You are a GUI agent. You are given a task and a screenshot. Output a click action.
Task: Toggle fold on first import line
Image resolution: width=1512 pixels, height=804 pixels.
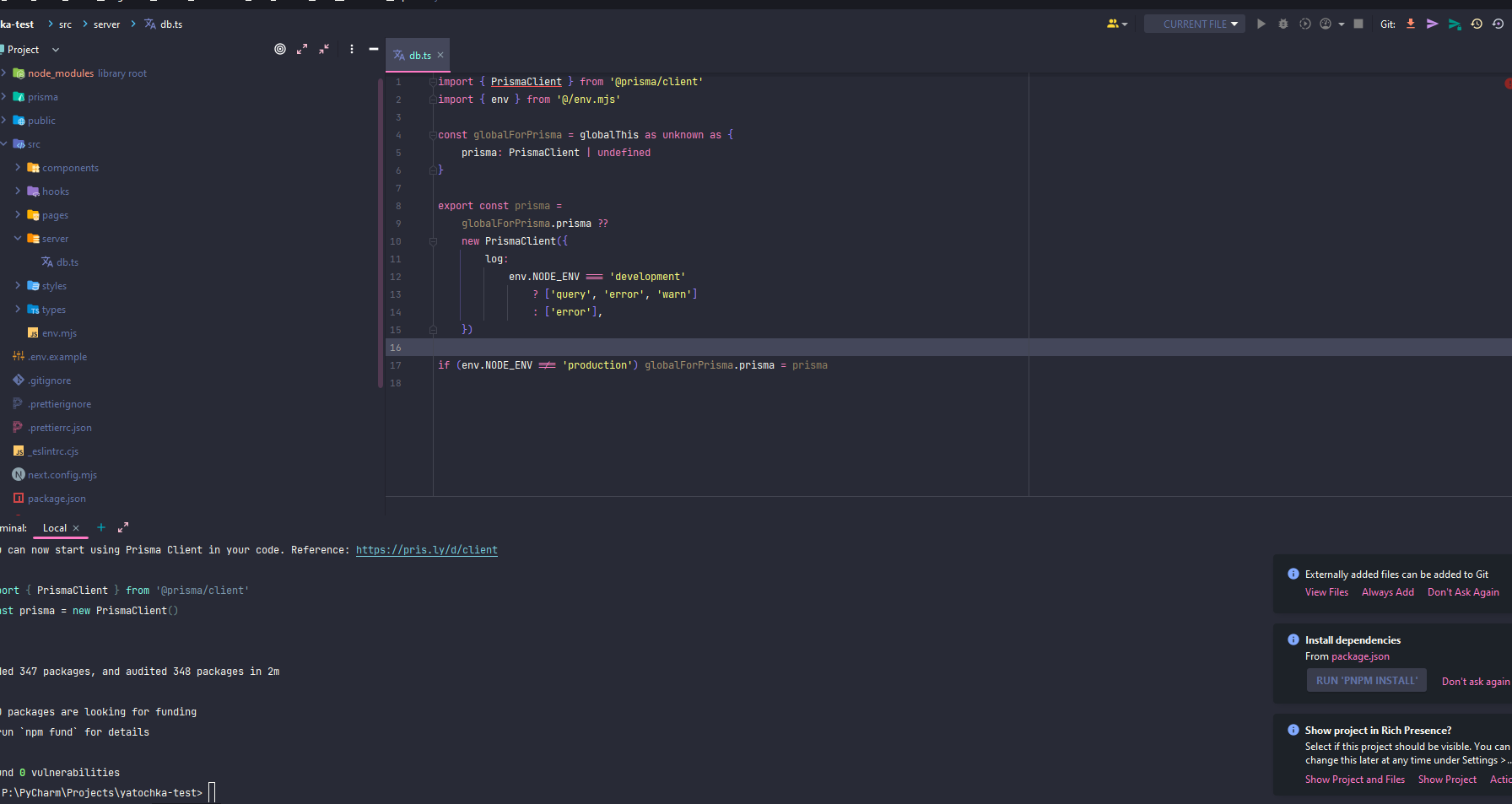point(433,82)
